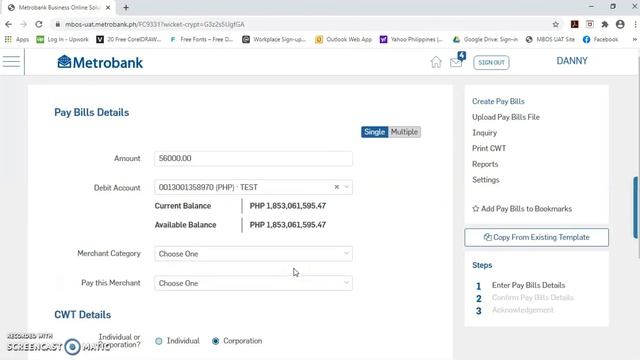This screenshot has height=360, width=640.
Task: Click step 1 Enter Pay Bills Details
Action: click(x=529, y=285)
